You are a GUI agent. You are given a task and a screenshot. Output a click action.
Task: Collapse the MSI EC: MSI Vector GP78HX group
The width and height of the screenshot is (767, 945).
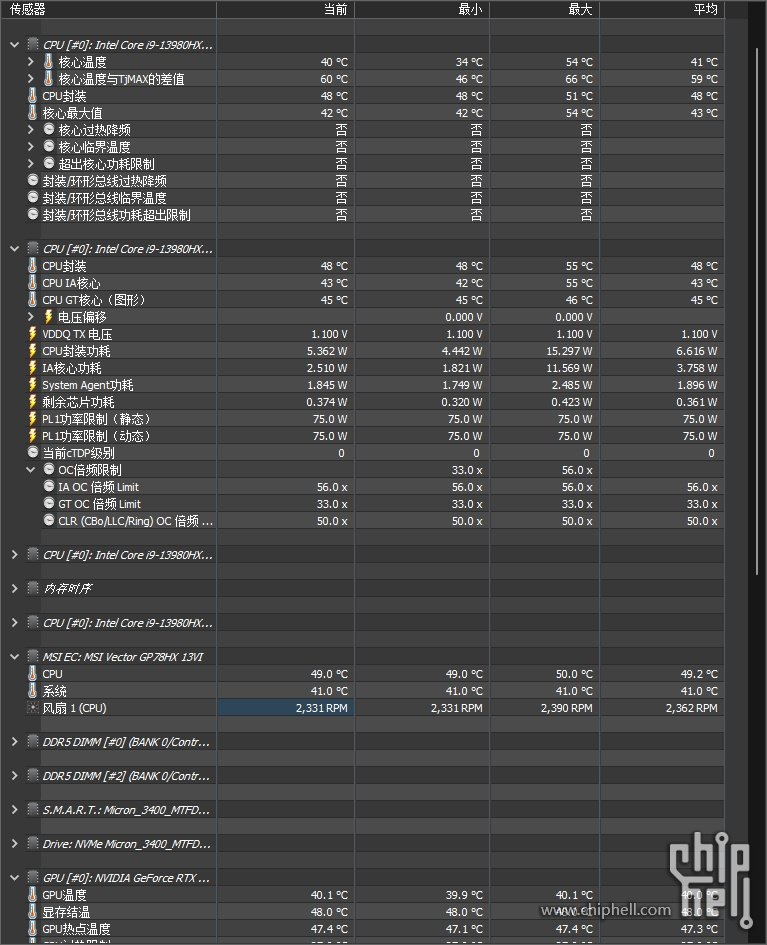[14, 657]
